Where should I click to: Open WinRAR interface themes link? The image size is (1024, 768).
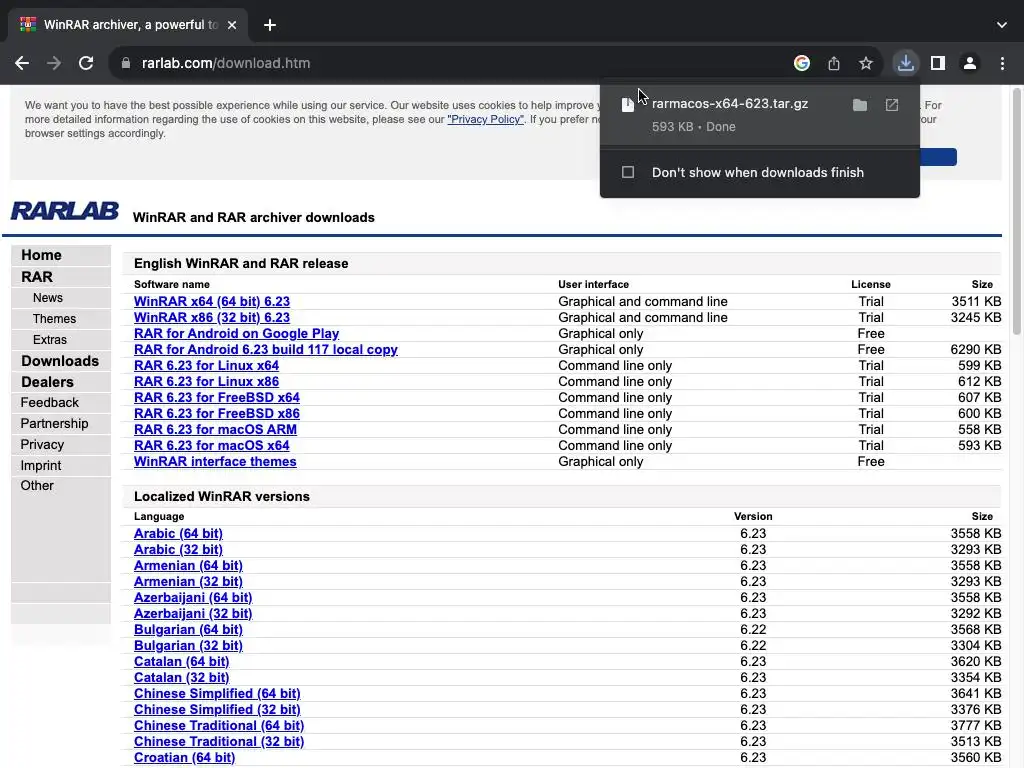215,462
